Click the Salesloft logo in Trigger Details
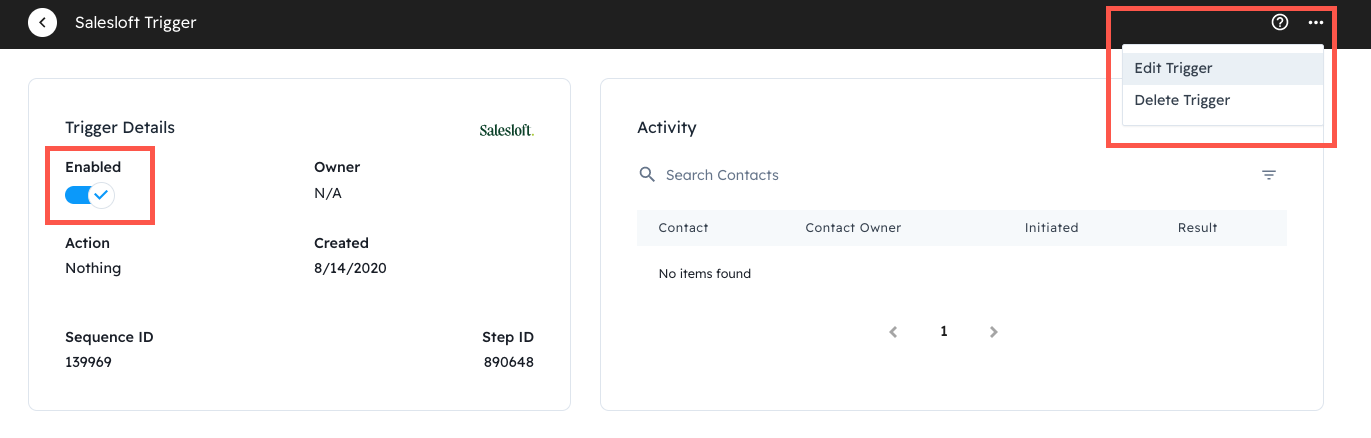1371x438 pixels. (506, 130)
